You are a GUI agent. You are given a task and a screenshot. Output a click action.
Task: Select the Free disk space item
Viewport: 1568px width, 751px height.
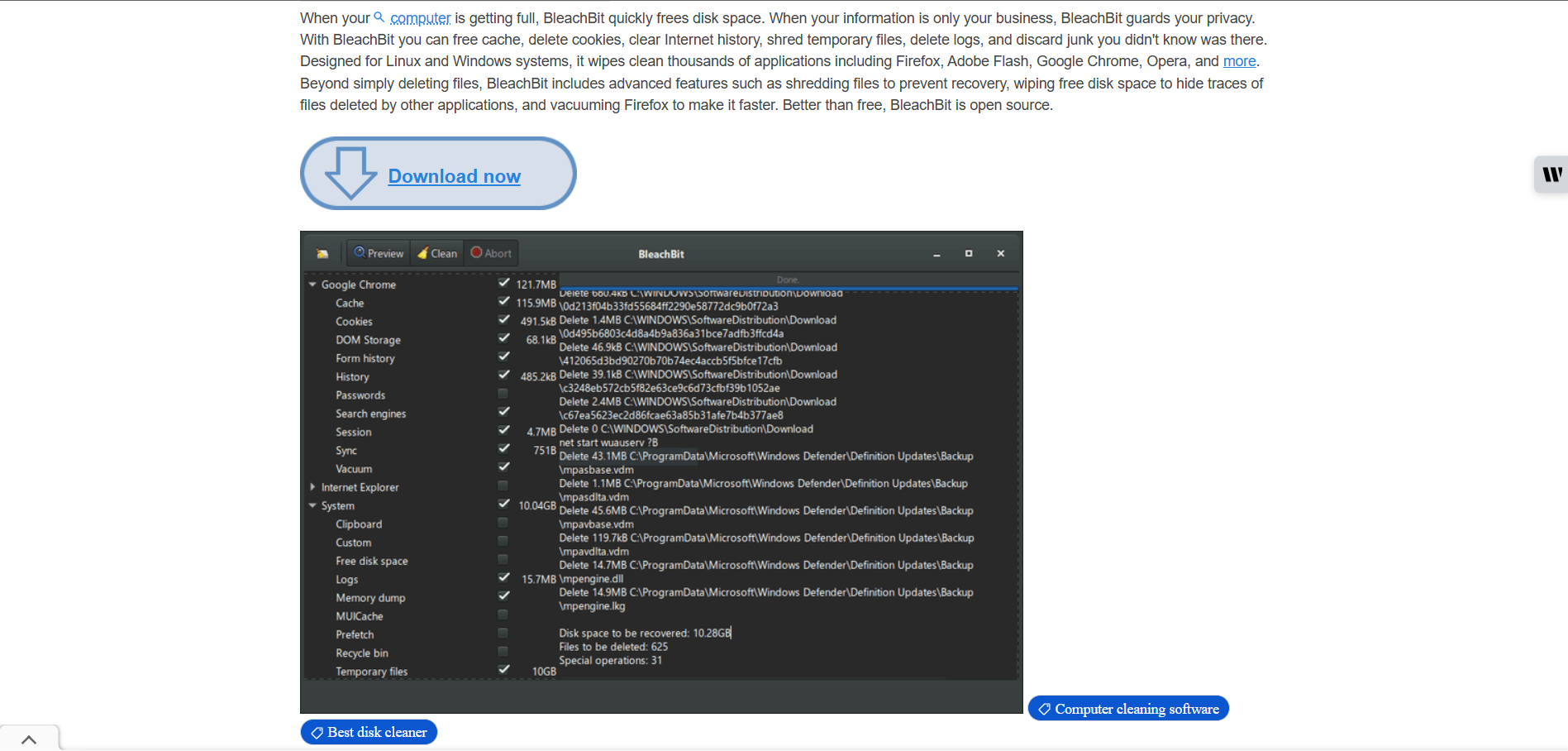click(372, 561)
